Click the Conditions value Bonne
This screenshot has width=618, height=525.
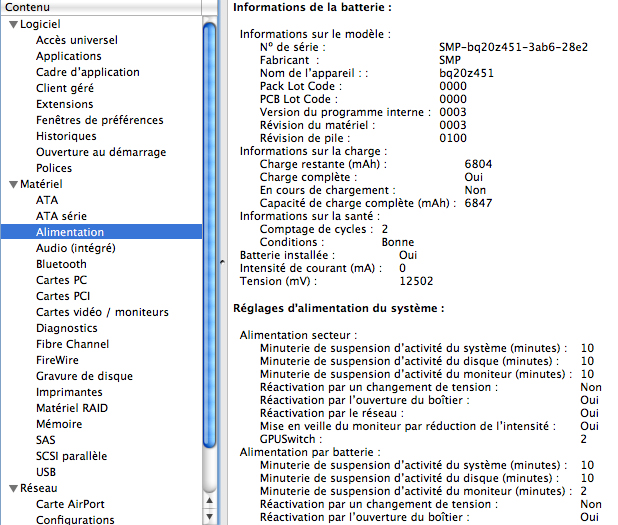click(398, 242)
